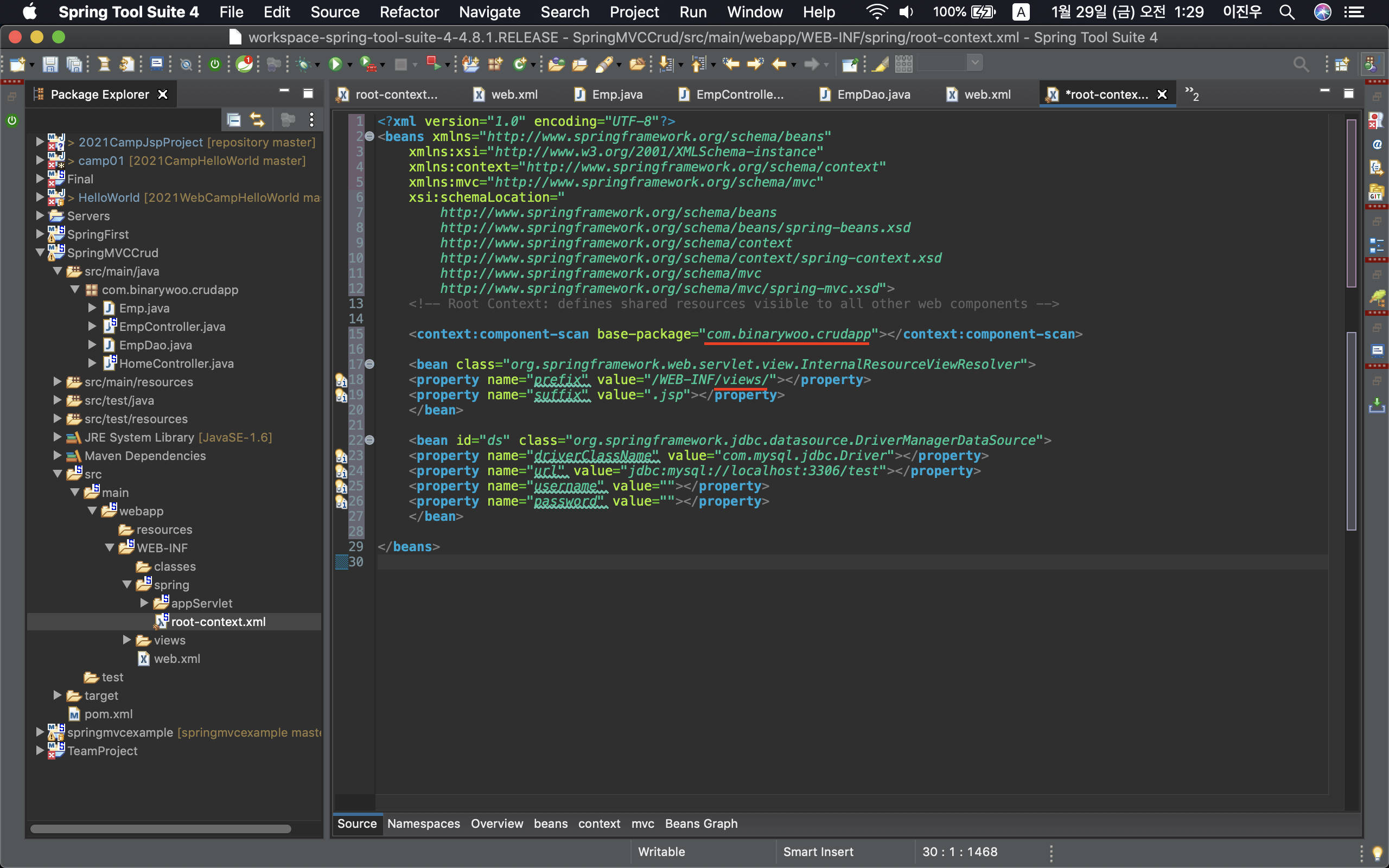
Task: Open the Overview tab of the XML editor
Action: [496, 824]
